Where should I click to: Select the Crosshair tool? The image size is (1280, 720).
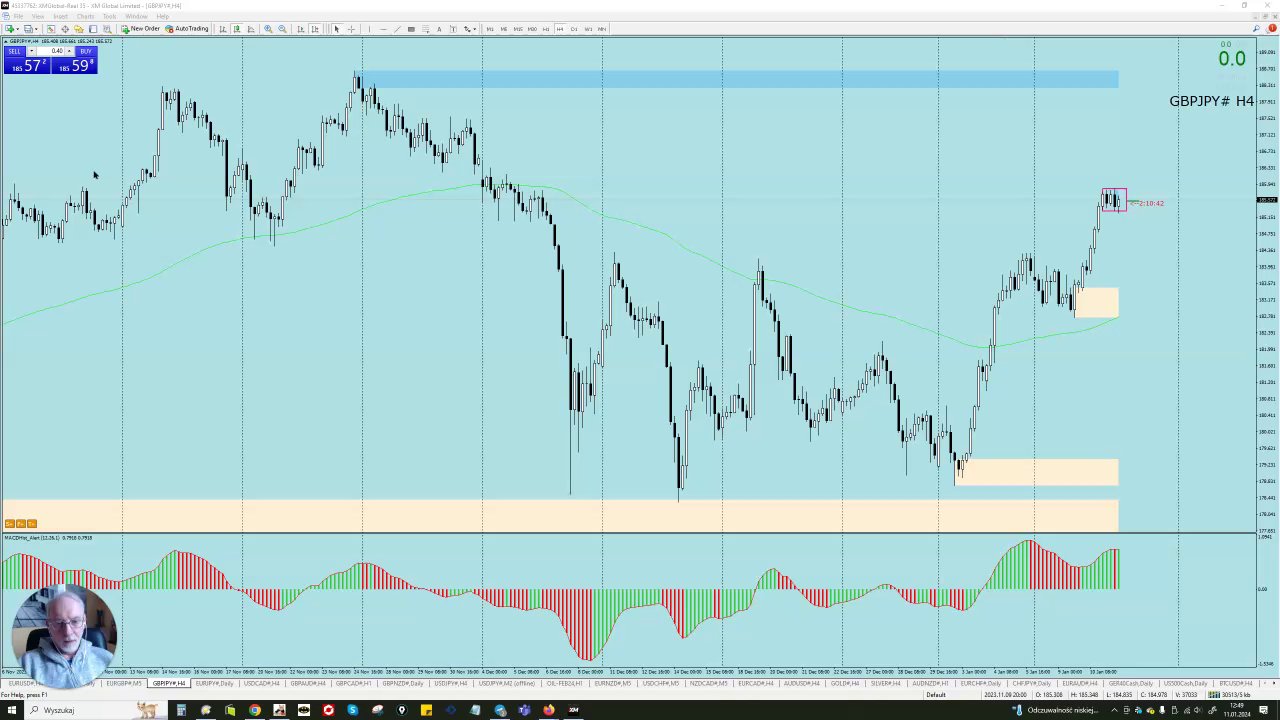click(351, 29)
